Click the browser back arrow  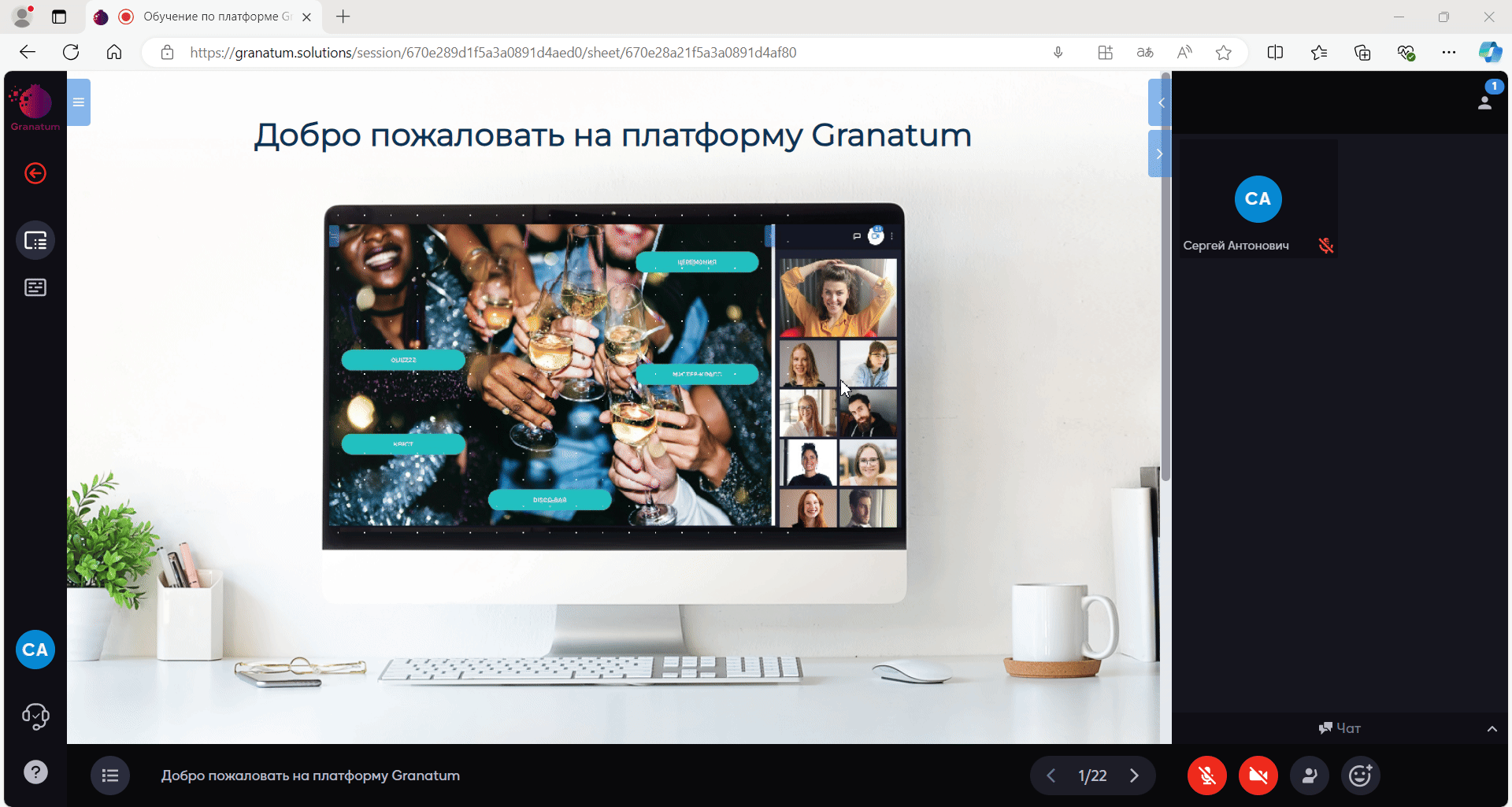28,52
